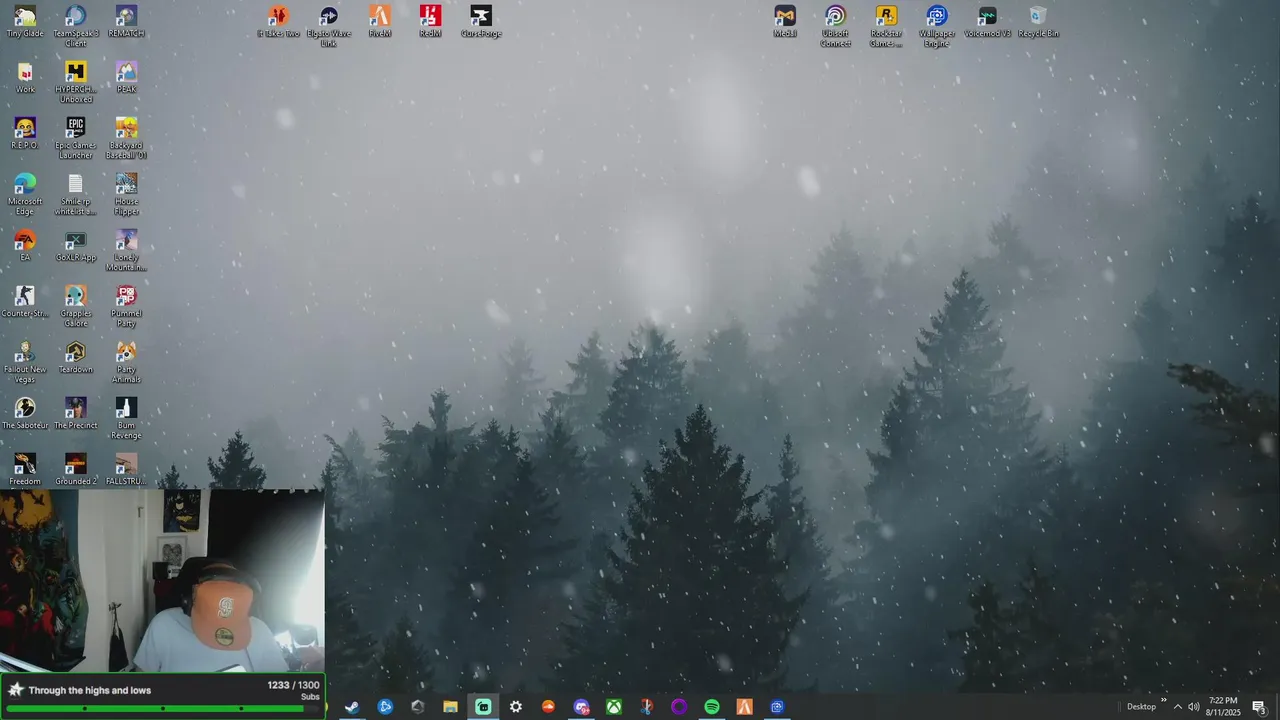Viewport: 1280px width, 720px height.
Task: Select the PEAK game icon
Action: tap(126, 77)
